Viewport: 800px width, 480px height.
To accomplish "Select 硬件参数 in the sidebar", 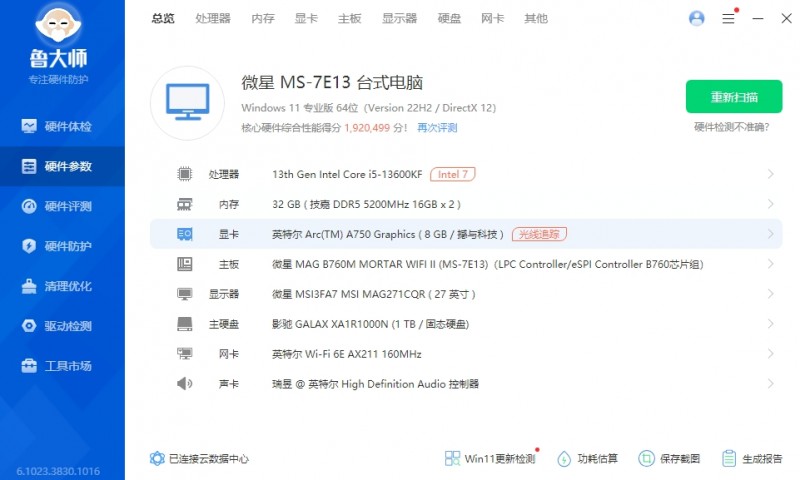I will (x=62, y=166).
